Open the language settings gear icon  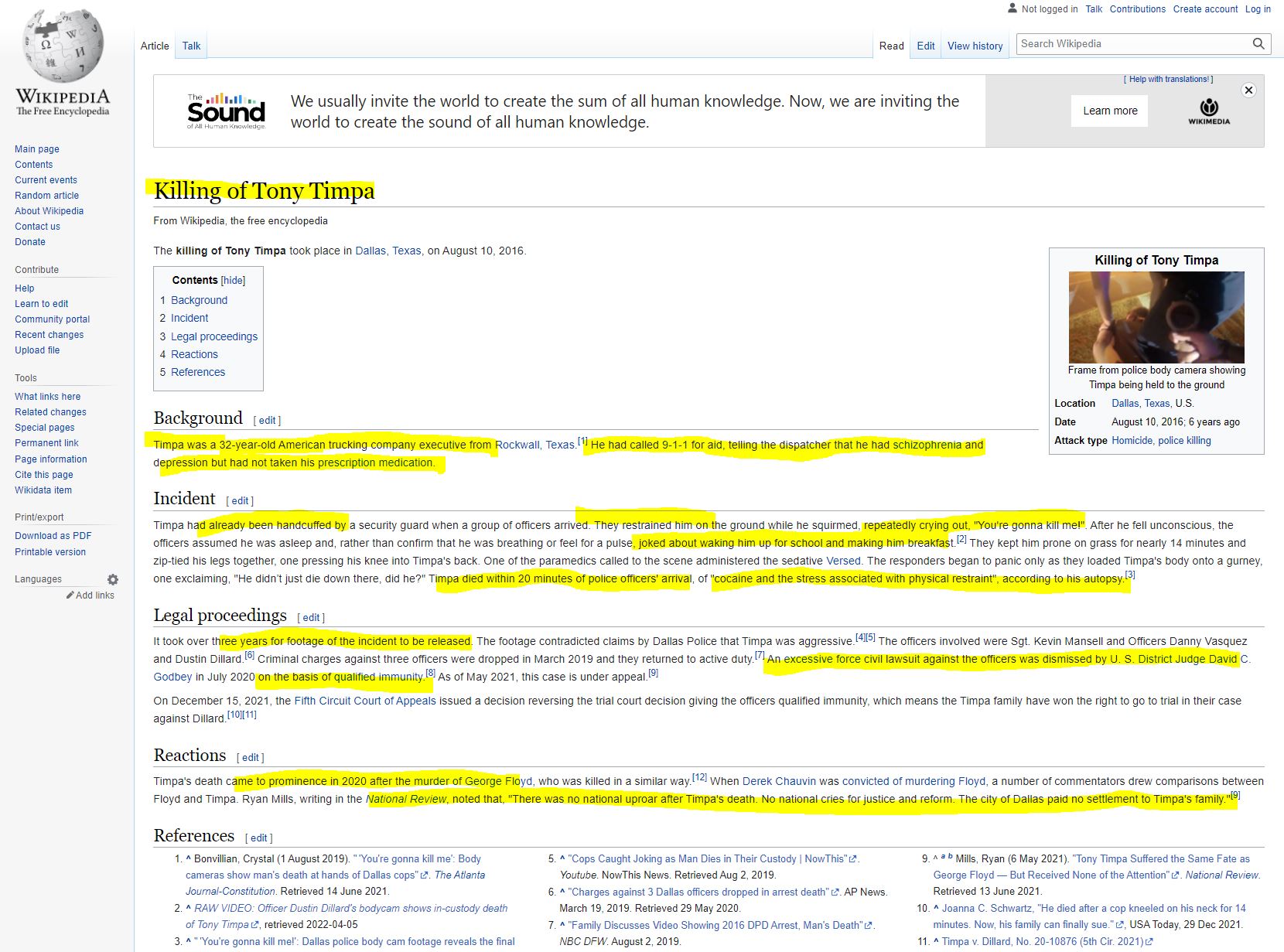[113, 579]
